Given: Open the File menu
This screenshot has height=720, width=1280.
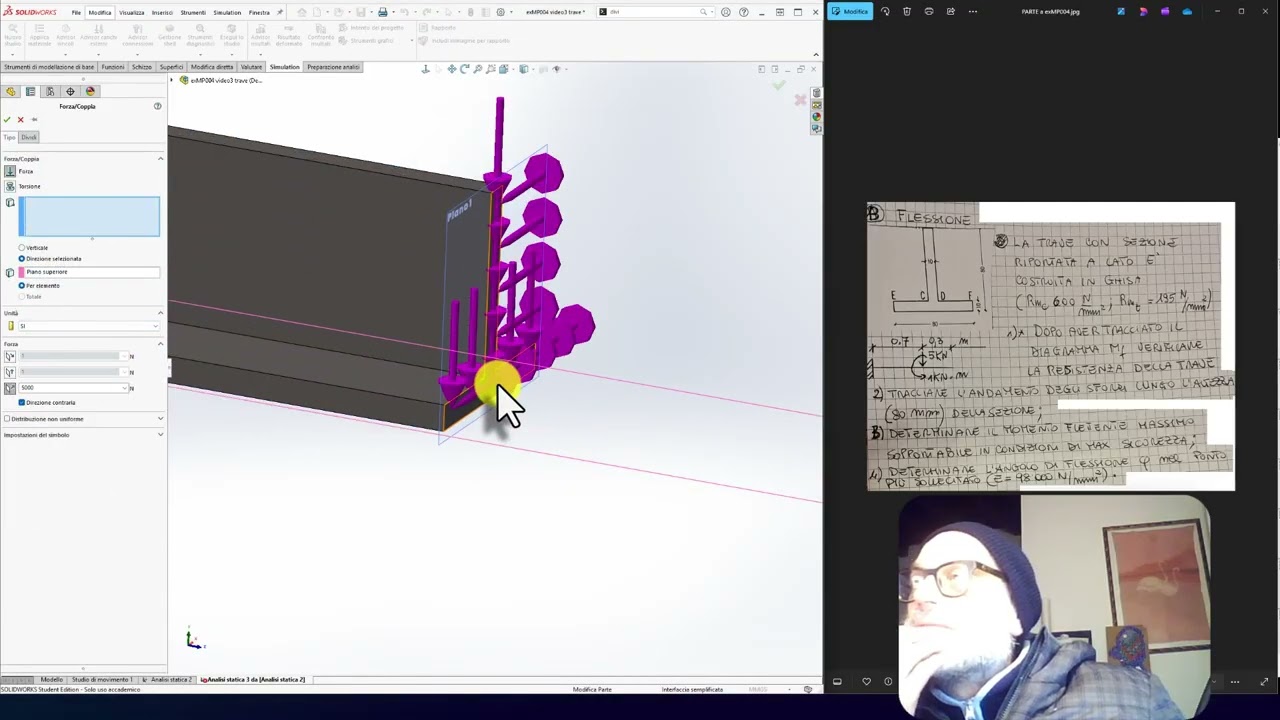Looking at the screenshot, I should tap(76, 12).
